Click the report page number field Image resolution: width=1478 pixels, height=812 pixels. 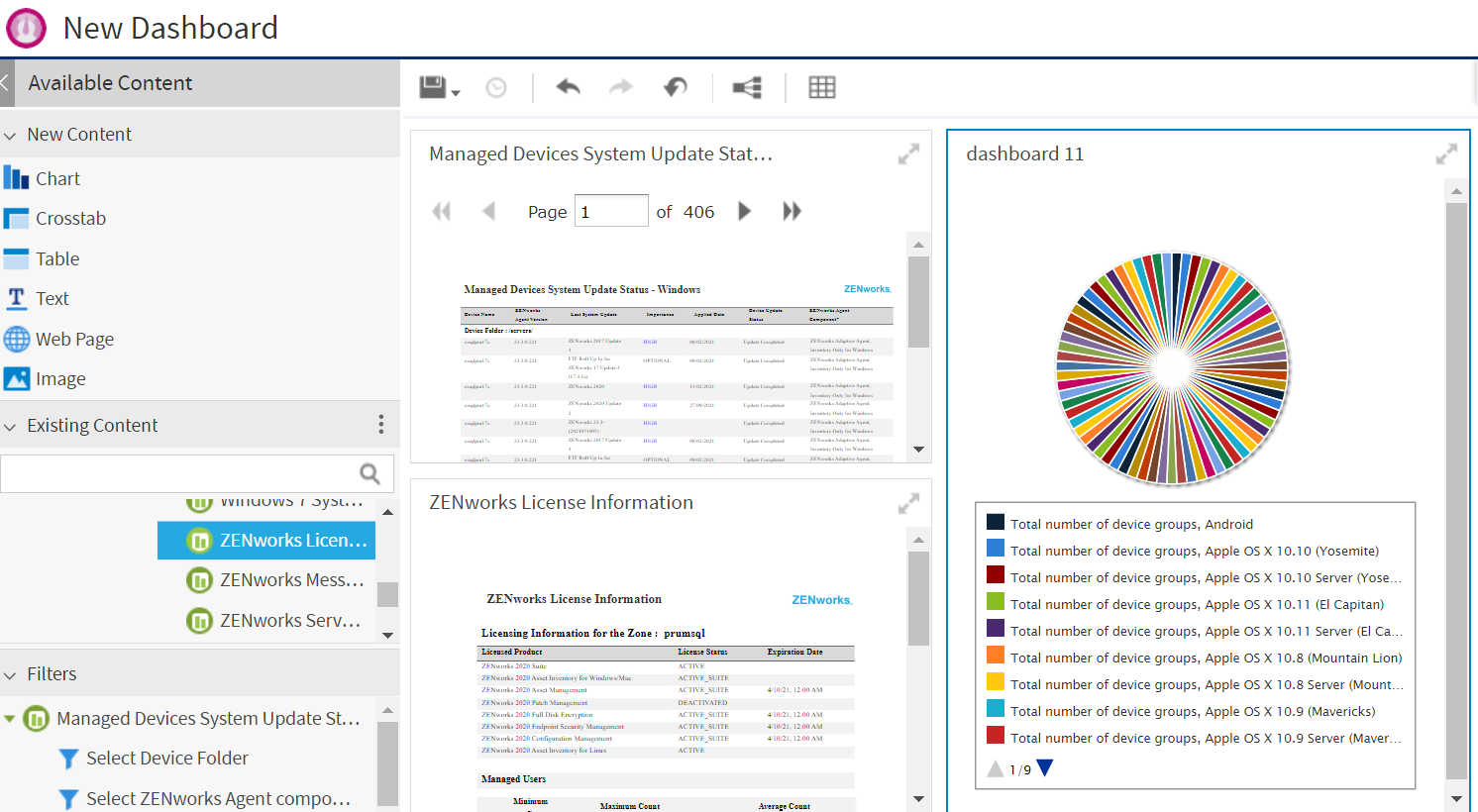coord(611,212)
